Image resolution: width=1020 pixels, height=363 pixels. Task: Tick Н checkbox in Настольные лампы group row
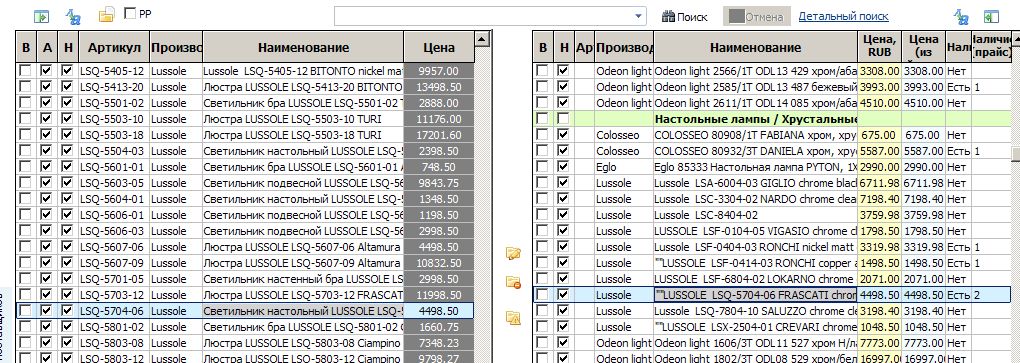(563, 119)
